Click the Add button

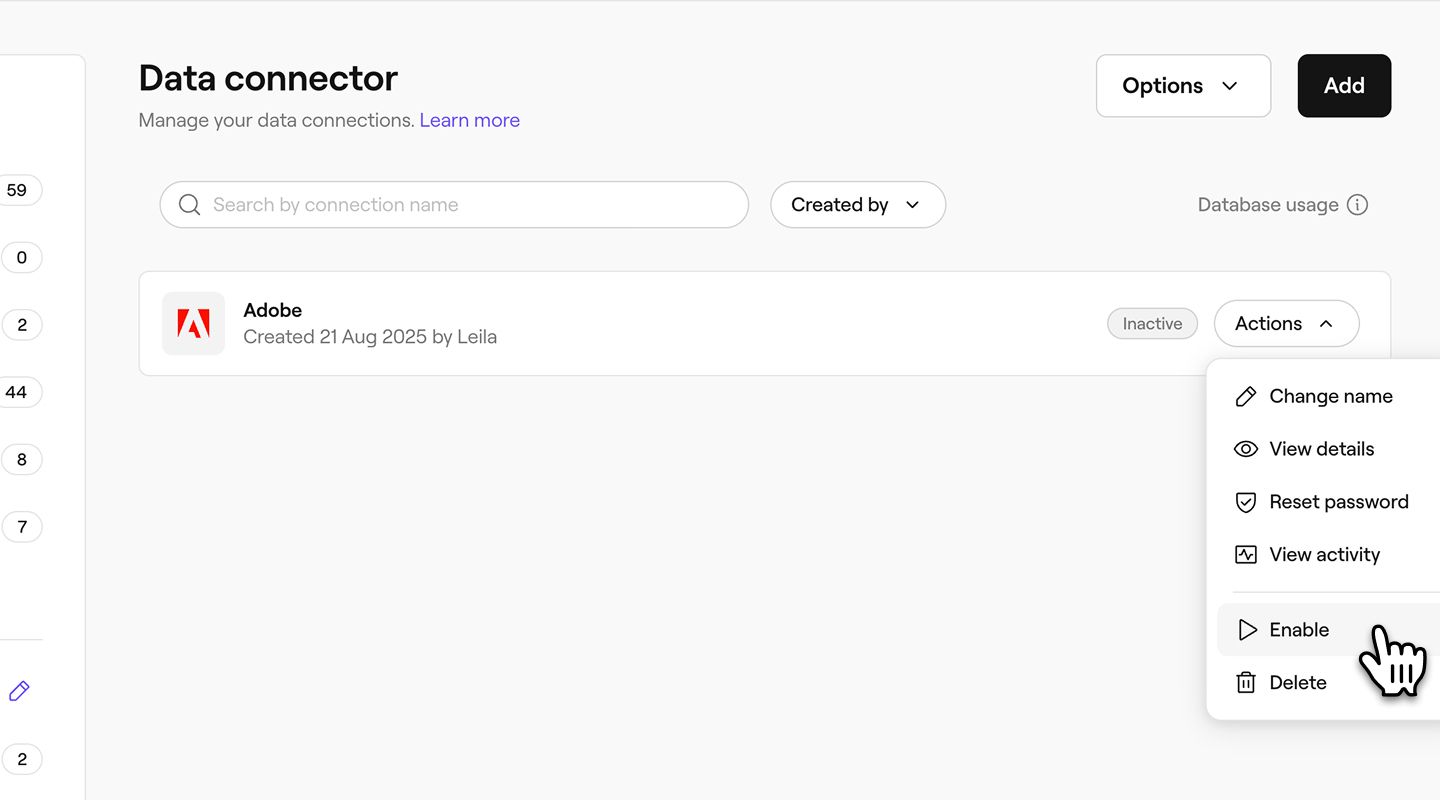1344,86
